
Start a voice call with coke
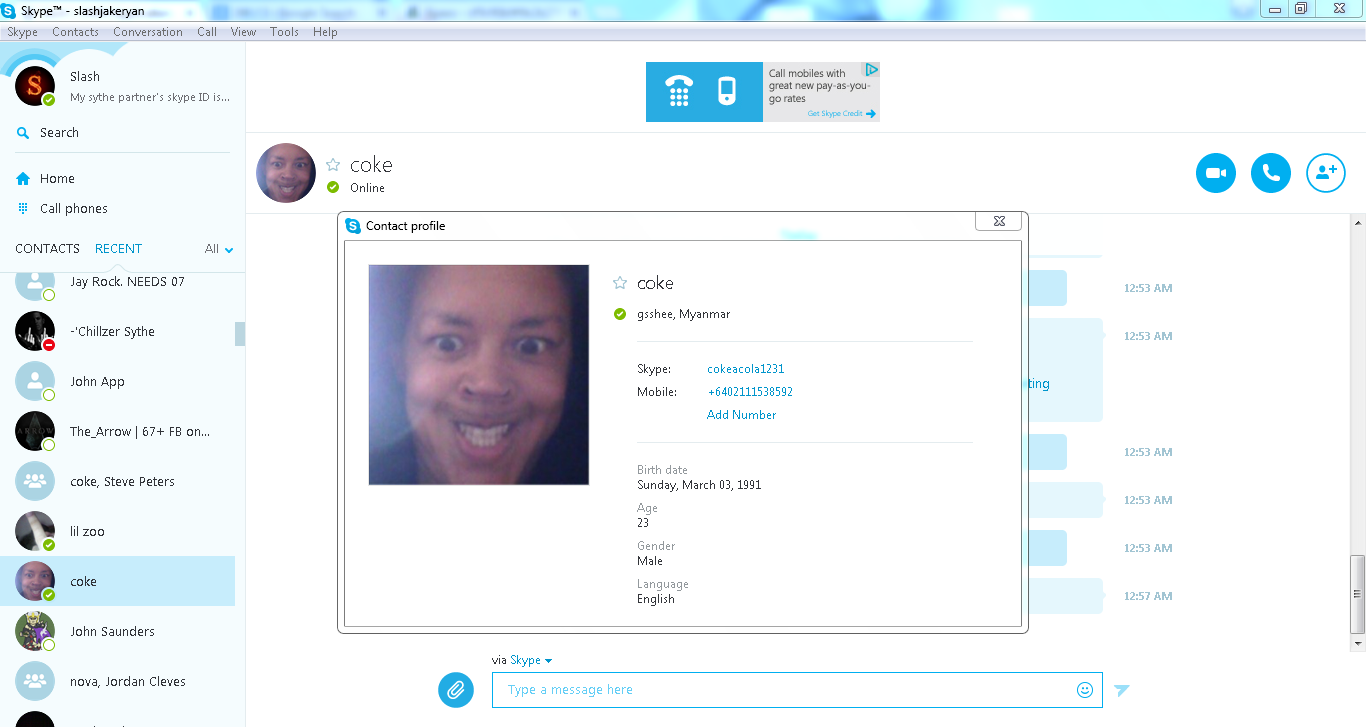(x=1271, y=173)
